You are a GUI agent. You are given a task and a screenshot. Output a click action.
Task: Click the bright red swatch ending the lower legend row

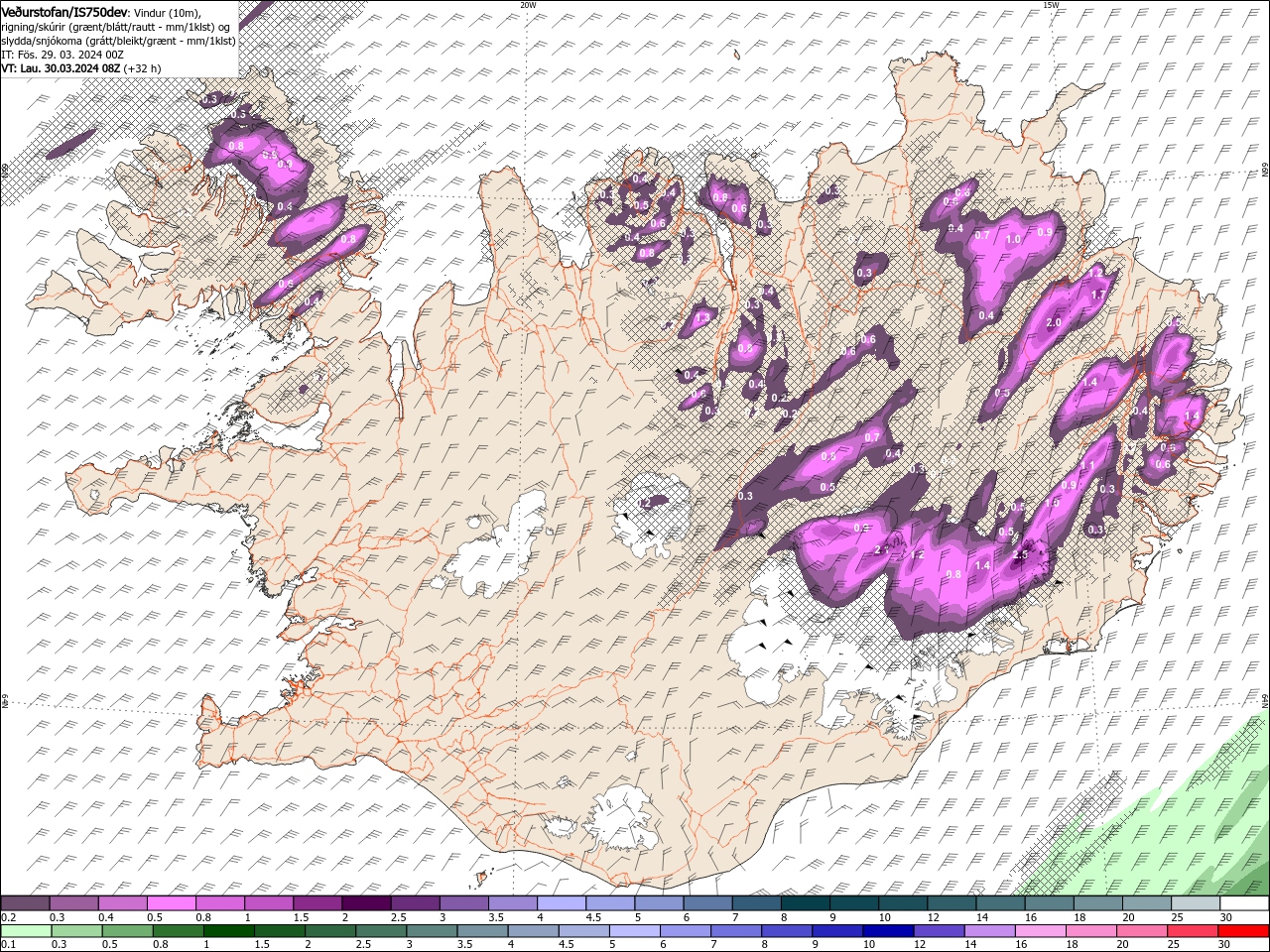click(1244, 931)
